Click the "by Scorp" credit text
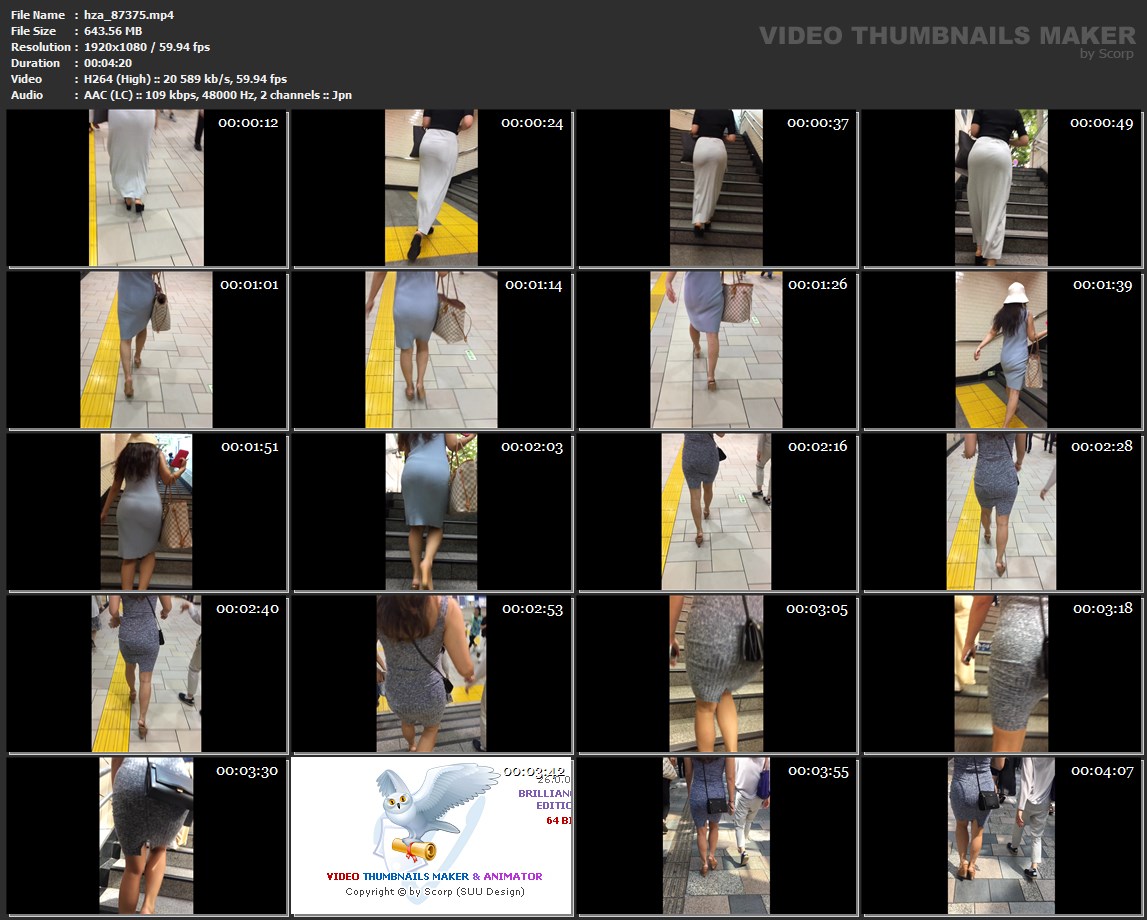1147x920 pixels. (1106, 54)
